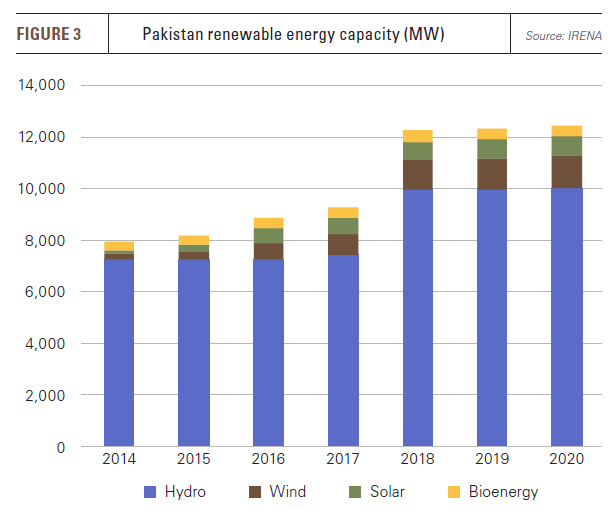Click the blue Hydro legend swatch

coord(151,491)
